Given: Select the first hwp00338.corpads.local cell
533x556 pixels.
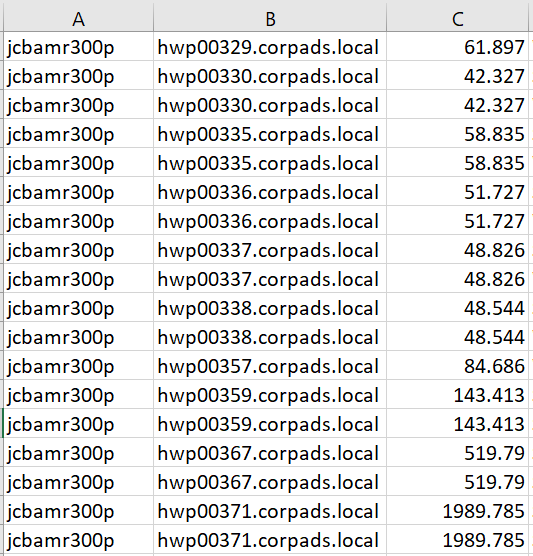Looking at the screenshot, I should [270, 307].
